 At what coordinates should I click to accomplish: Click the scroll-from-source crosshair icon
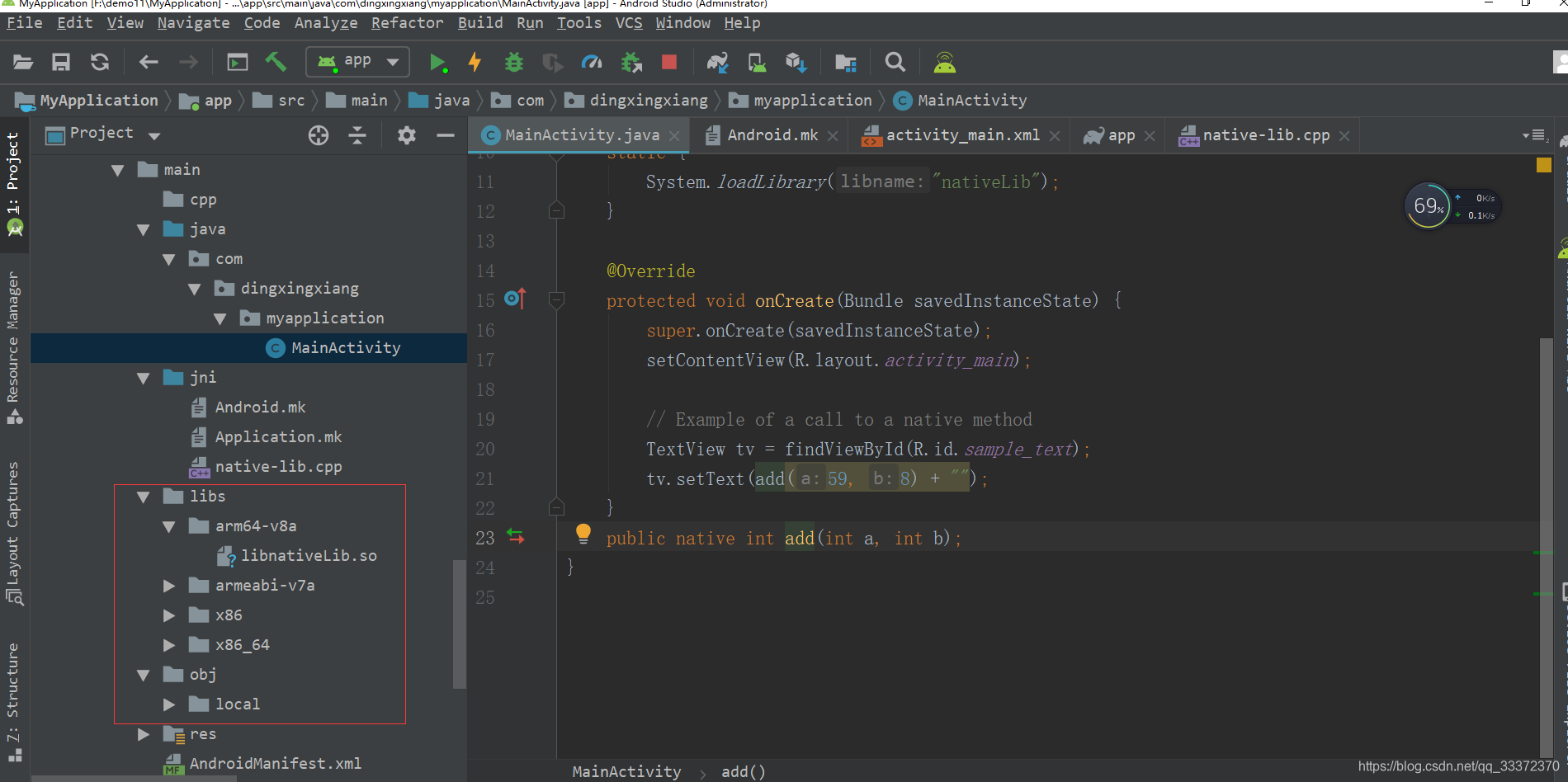click(x=319, y=135)
